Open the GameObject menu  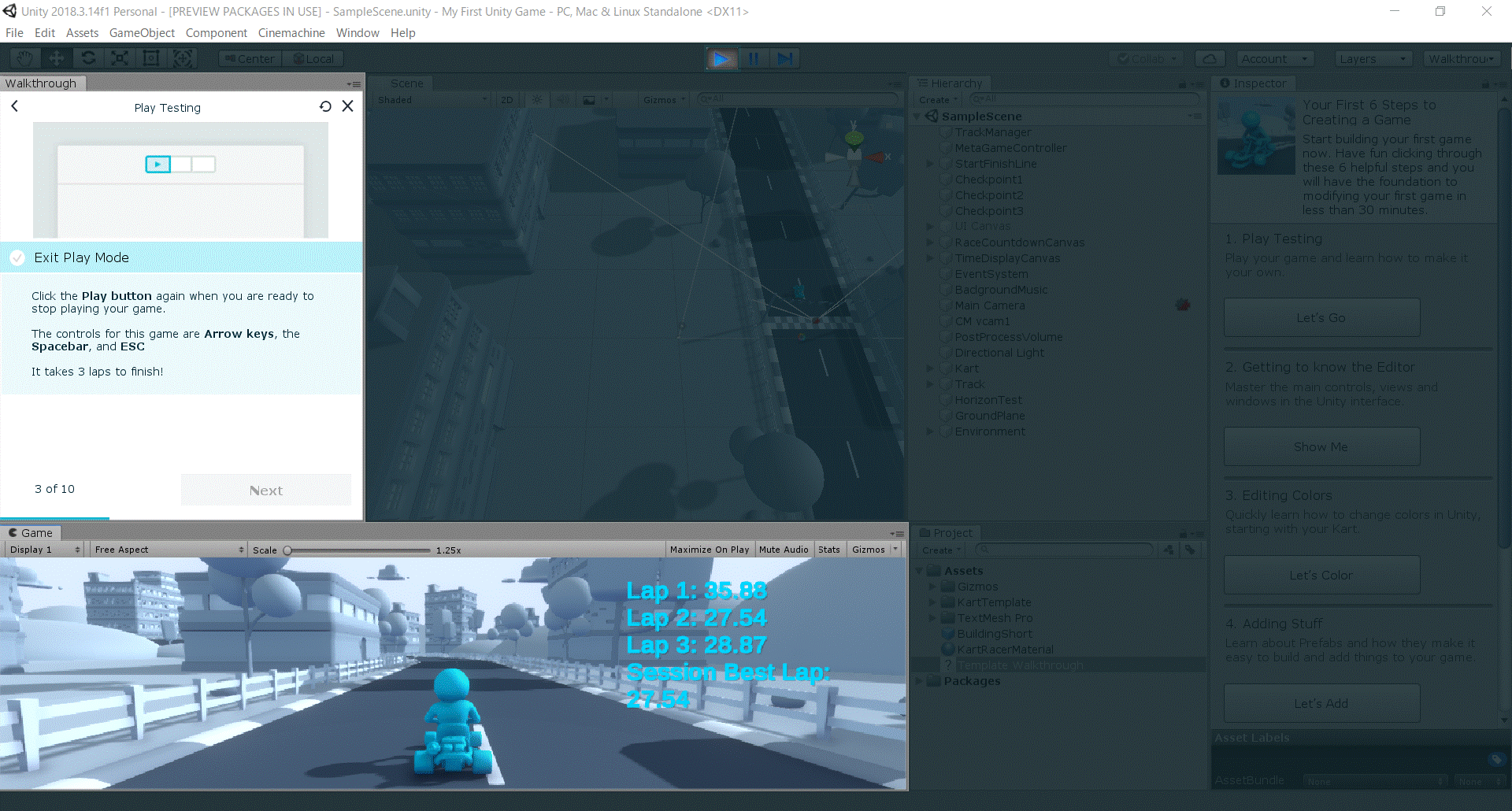click(142, 33)
